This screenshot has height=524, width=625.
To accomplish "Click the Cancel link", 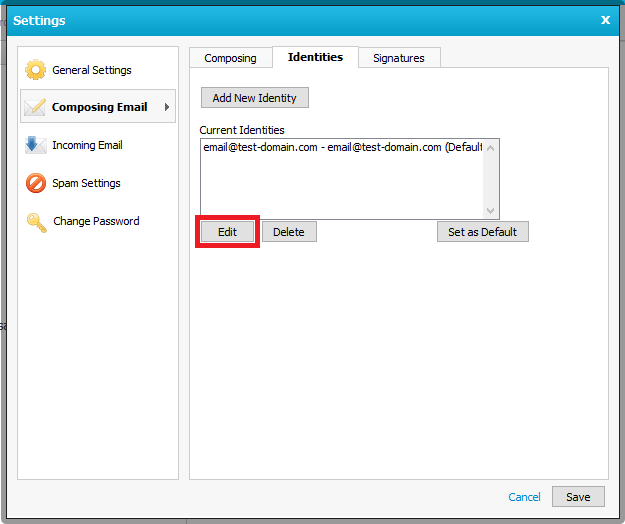I will pos(524,497).
